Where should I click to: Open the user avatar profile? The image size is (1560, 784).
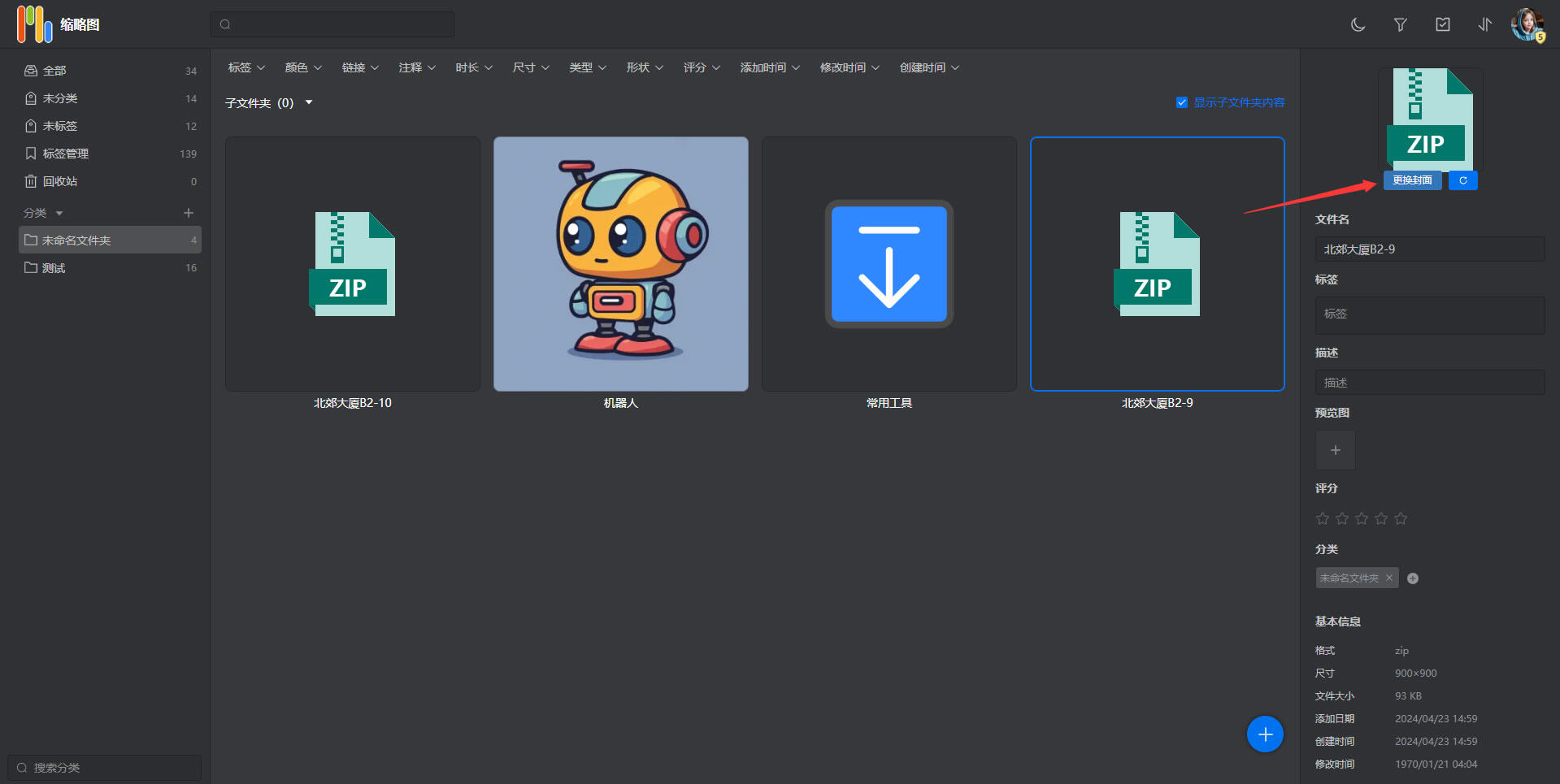pos(1527,24)
